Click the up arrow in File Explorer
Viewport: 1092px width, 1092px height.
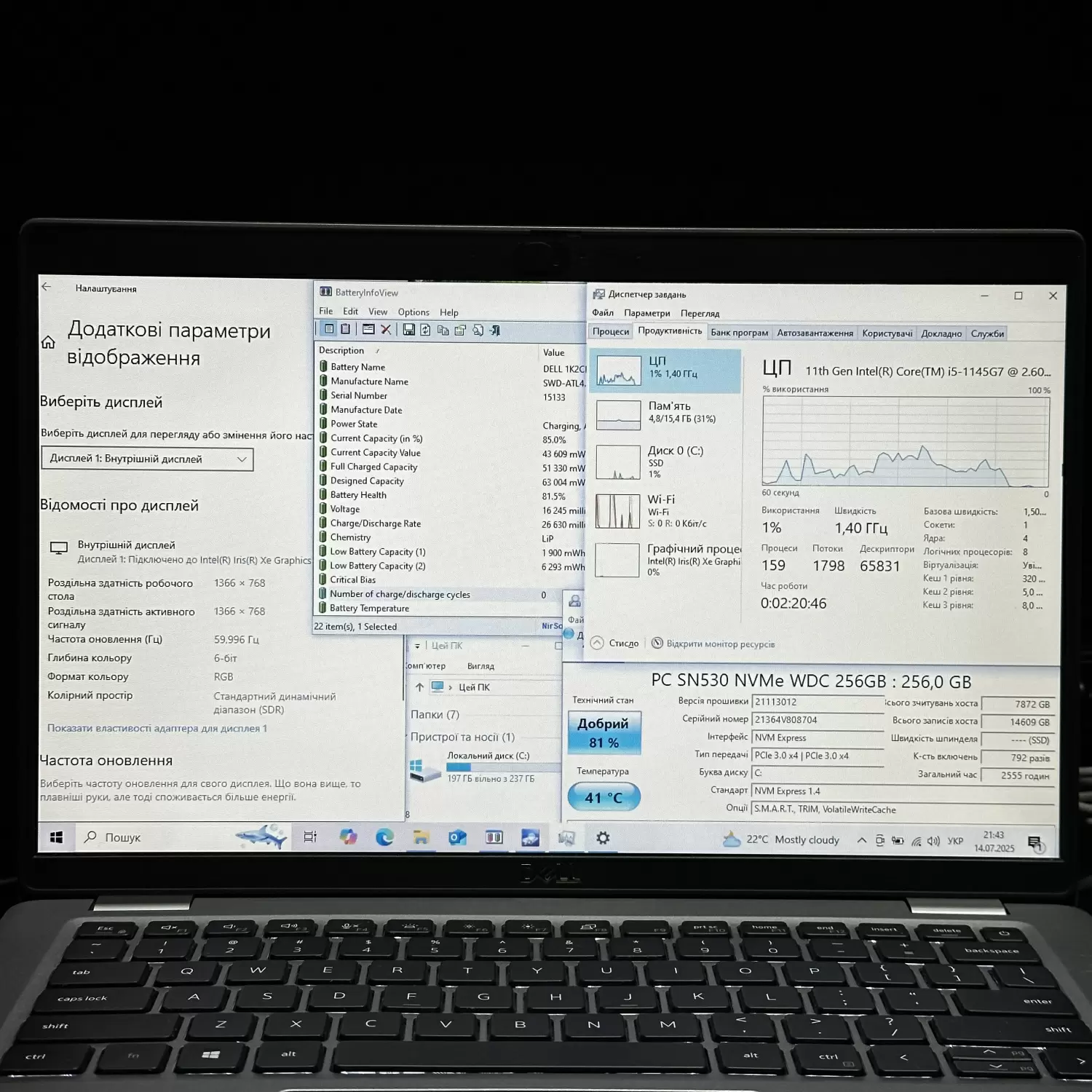pyautogui.click(x=419, y=687)
